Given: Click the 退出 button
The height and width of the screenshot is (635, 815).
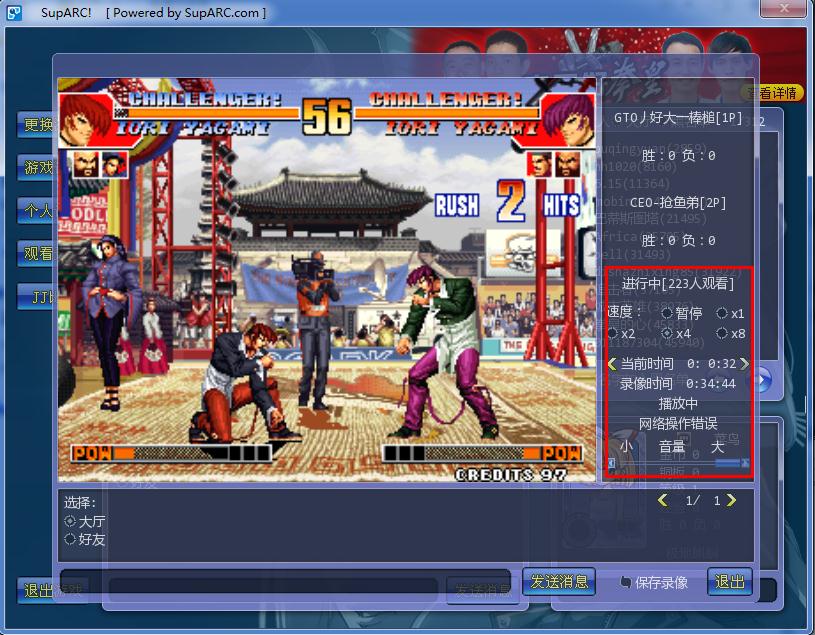Looking at the screenshot, I should 730,582.
